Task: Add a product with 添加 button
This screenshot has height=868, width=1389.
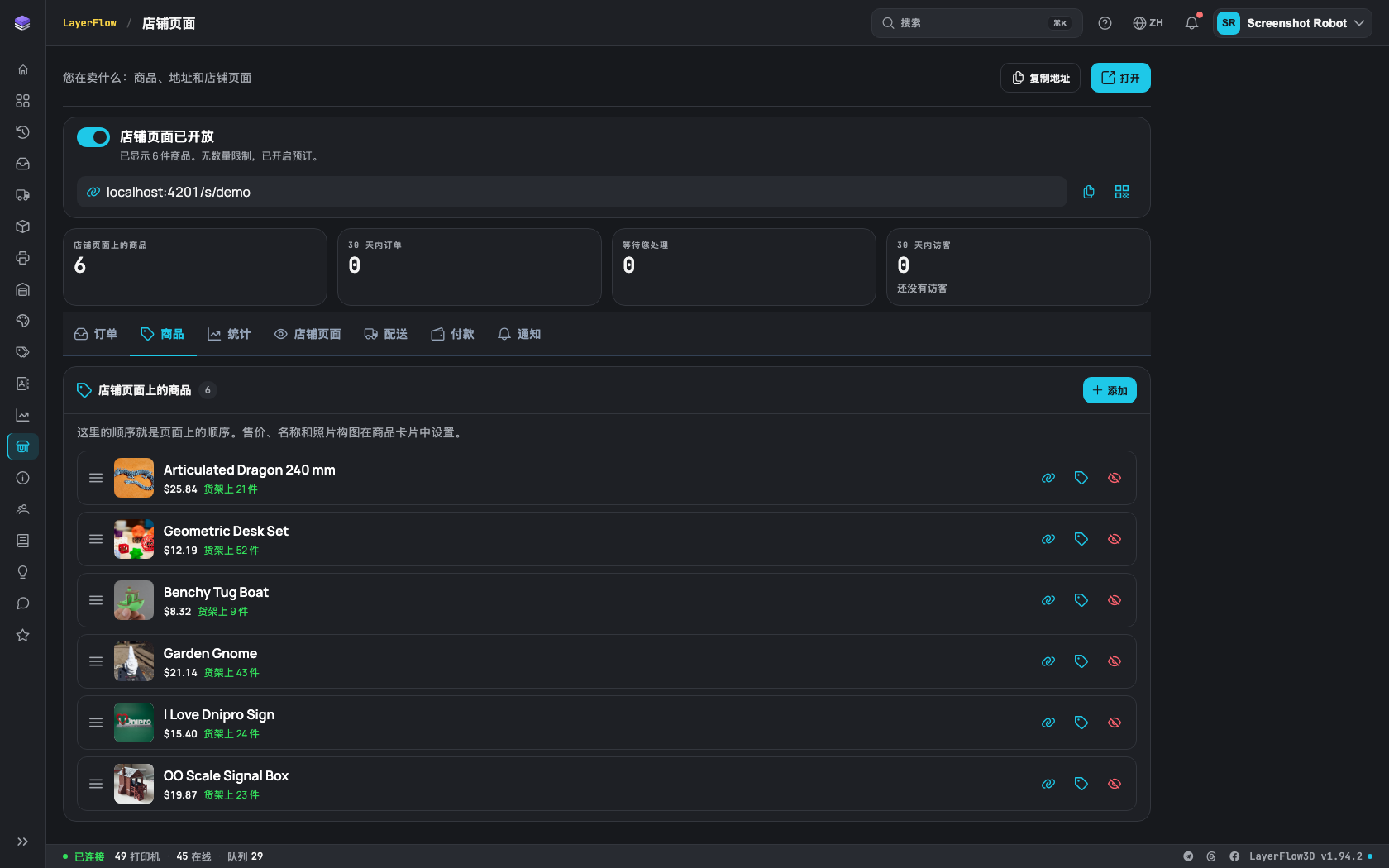Action: coord(1110,390)
